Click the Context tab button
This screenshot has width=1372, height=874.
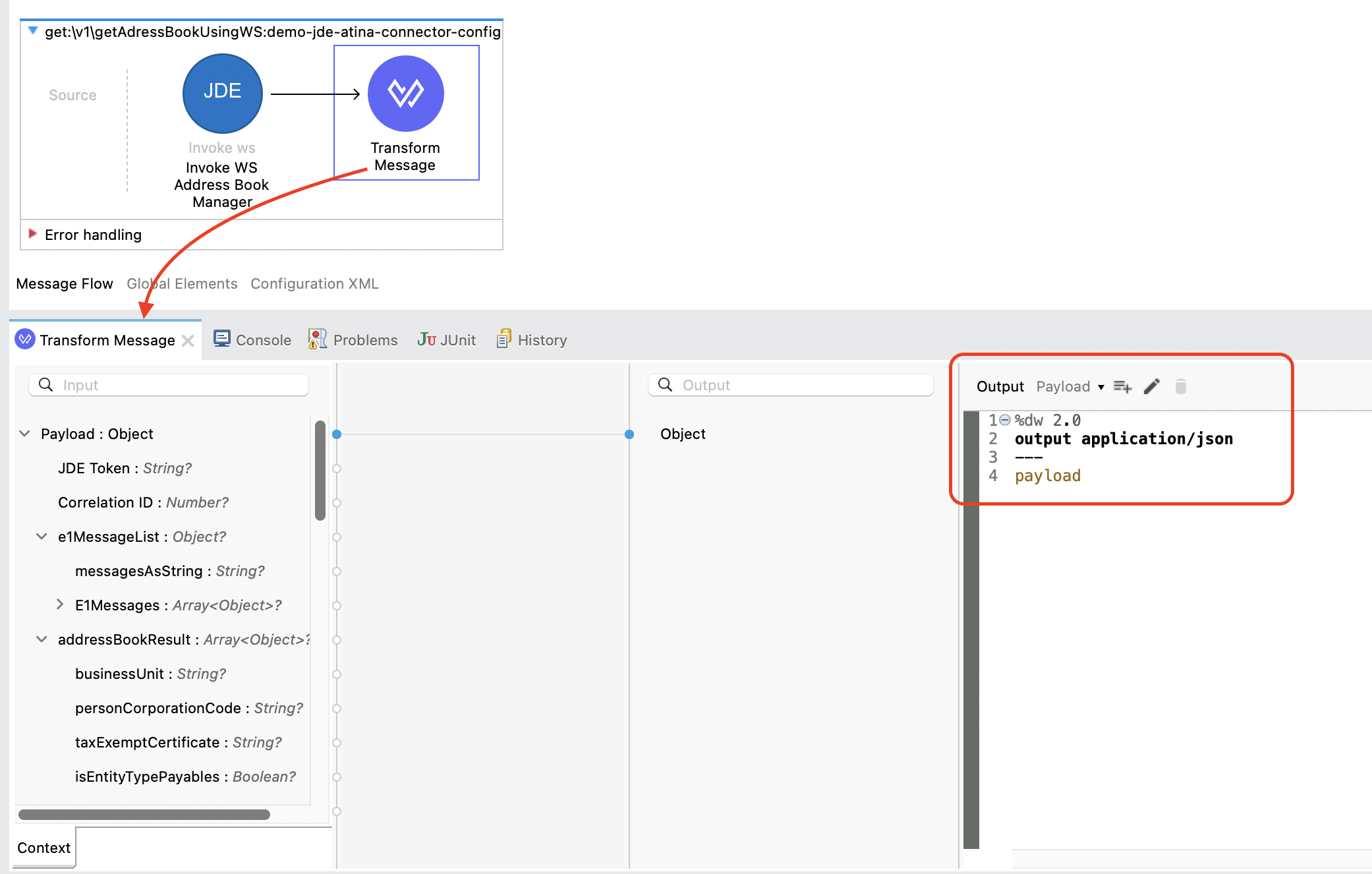[43, 848]
